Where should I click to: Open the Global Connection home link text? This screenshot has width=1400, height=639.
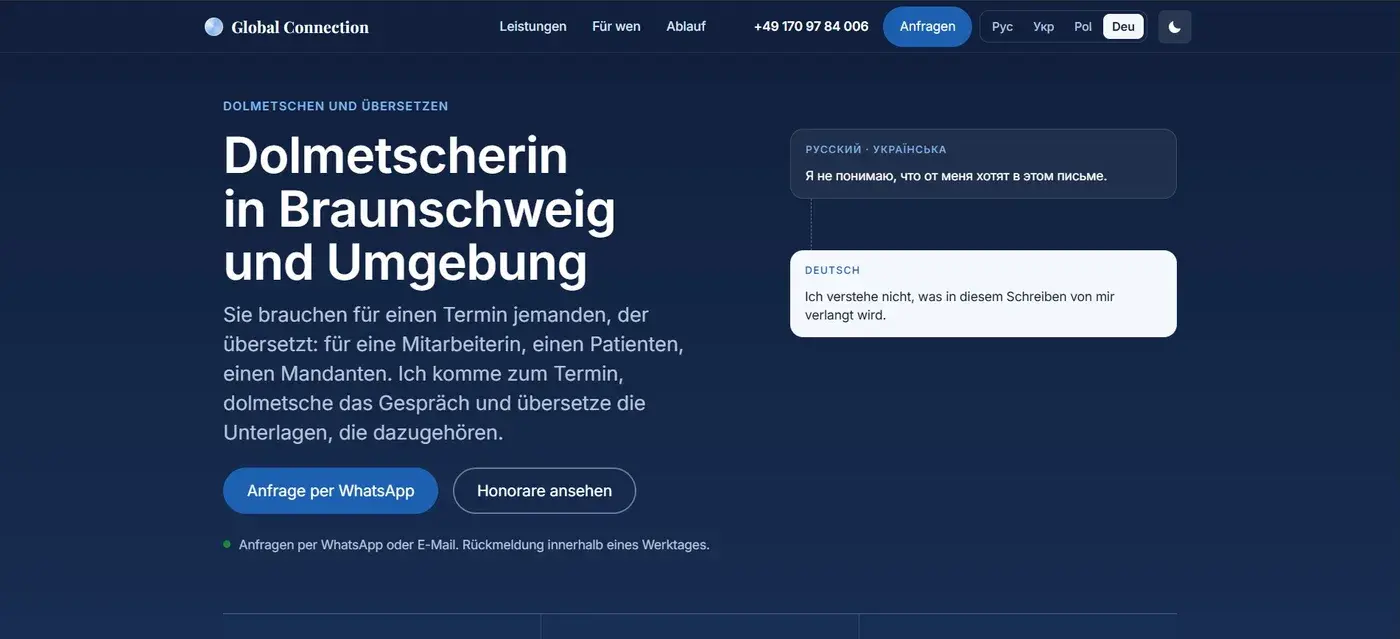300,27
